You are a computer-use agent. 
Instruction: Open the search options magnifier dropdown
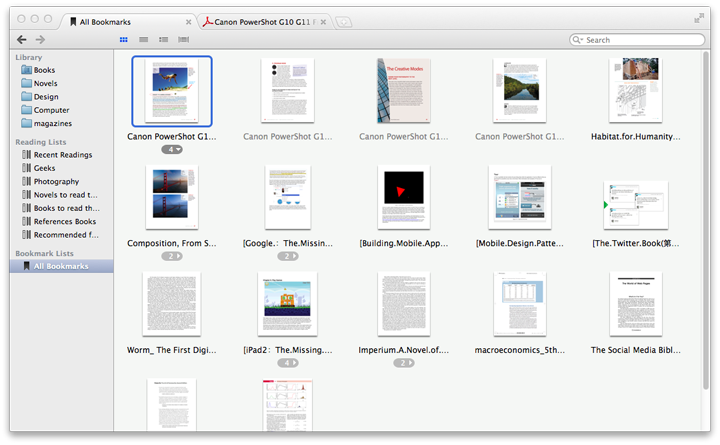click(x=578, y=40)
